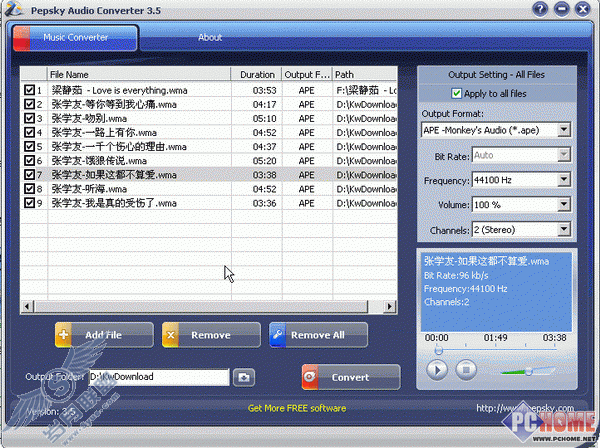Click the 03:38 timeline end label

(x=554, y=338)
